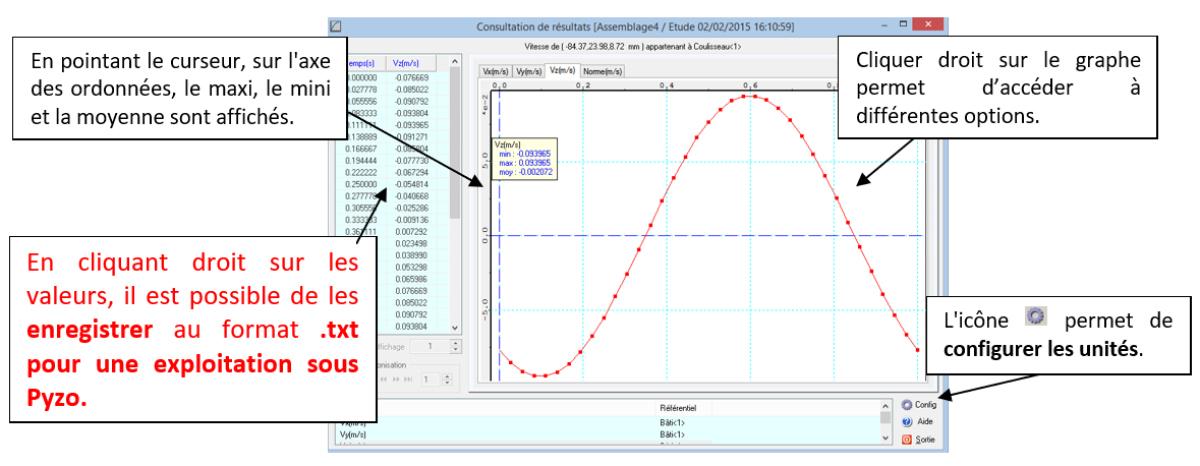Click the graph title Vitesse de … Coulisseau<1>
This screenshot has height=466, width=1200.
click(632, 47)
